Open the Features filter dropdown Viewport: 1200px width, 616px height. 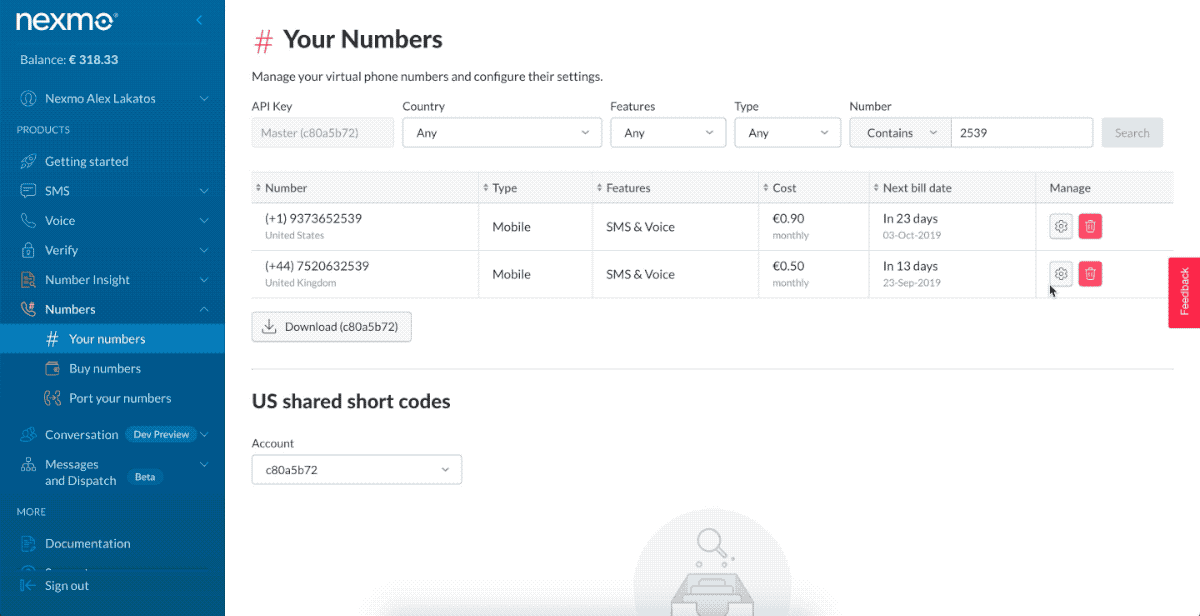[x=667, y=131]
